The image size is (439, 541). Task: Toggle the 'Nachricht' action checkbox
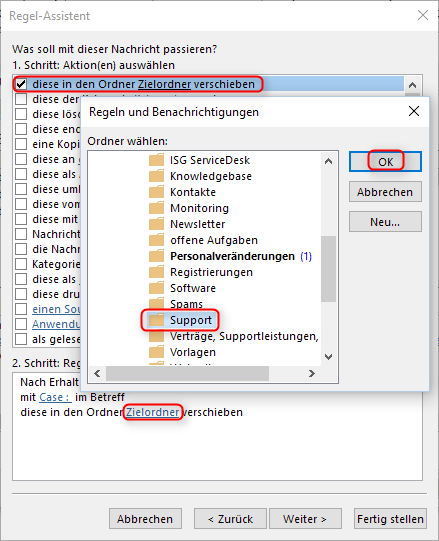coord(21,234)
